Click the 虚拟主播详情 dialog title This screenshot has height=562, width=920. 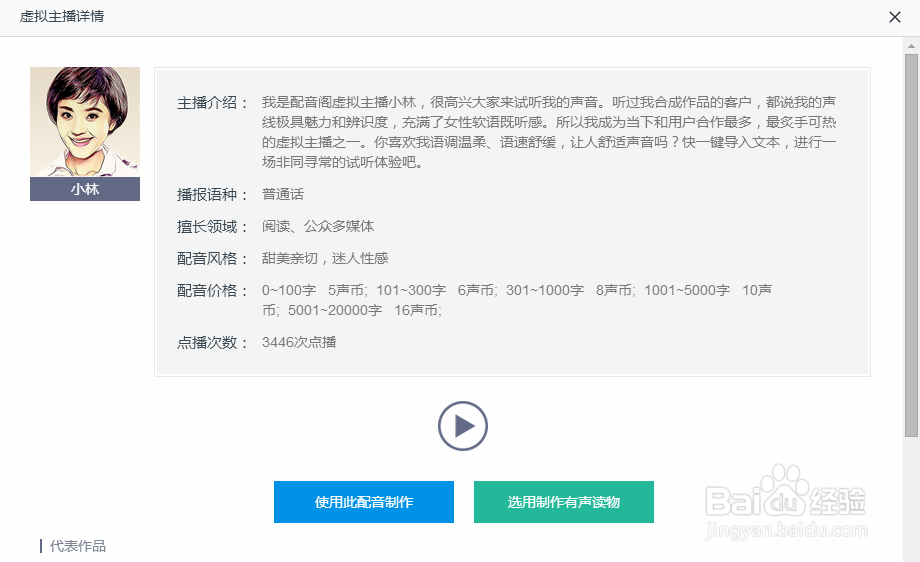(62, 16)
